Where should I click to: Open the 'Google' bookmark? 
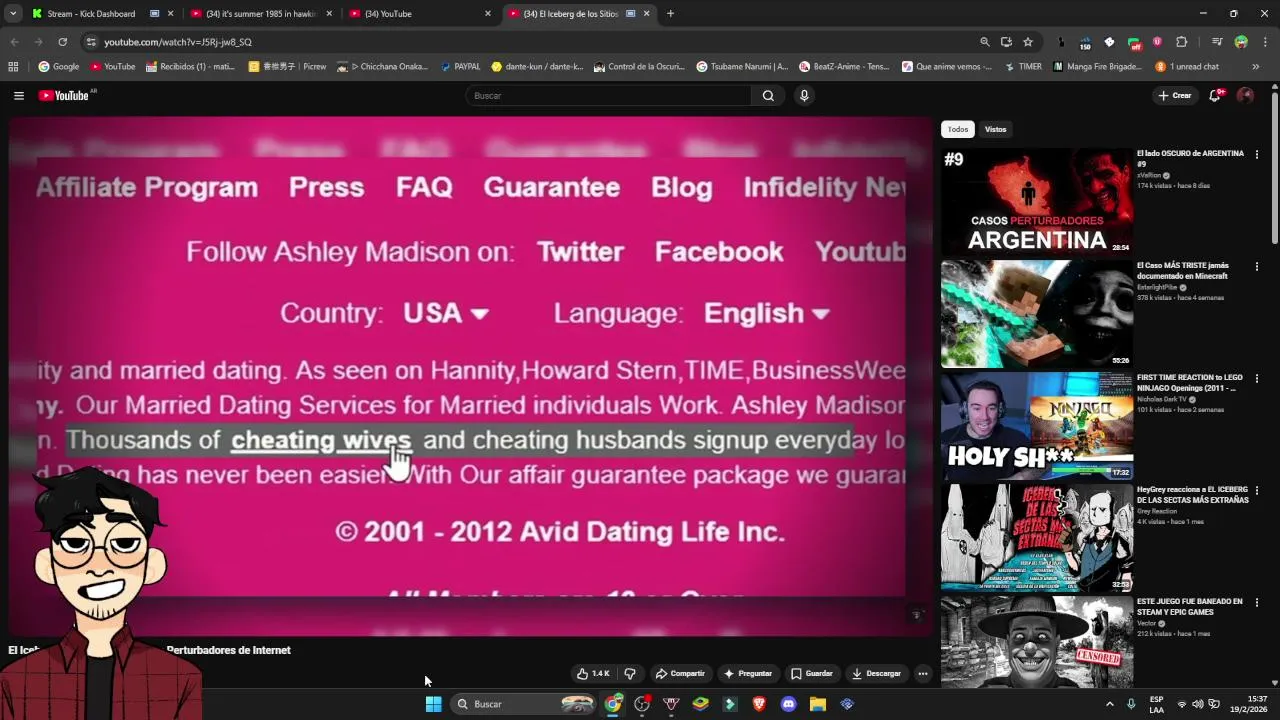click(x=59, y=67)
